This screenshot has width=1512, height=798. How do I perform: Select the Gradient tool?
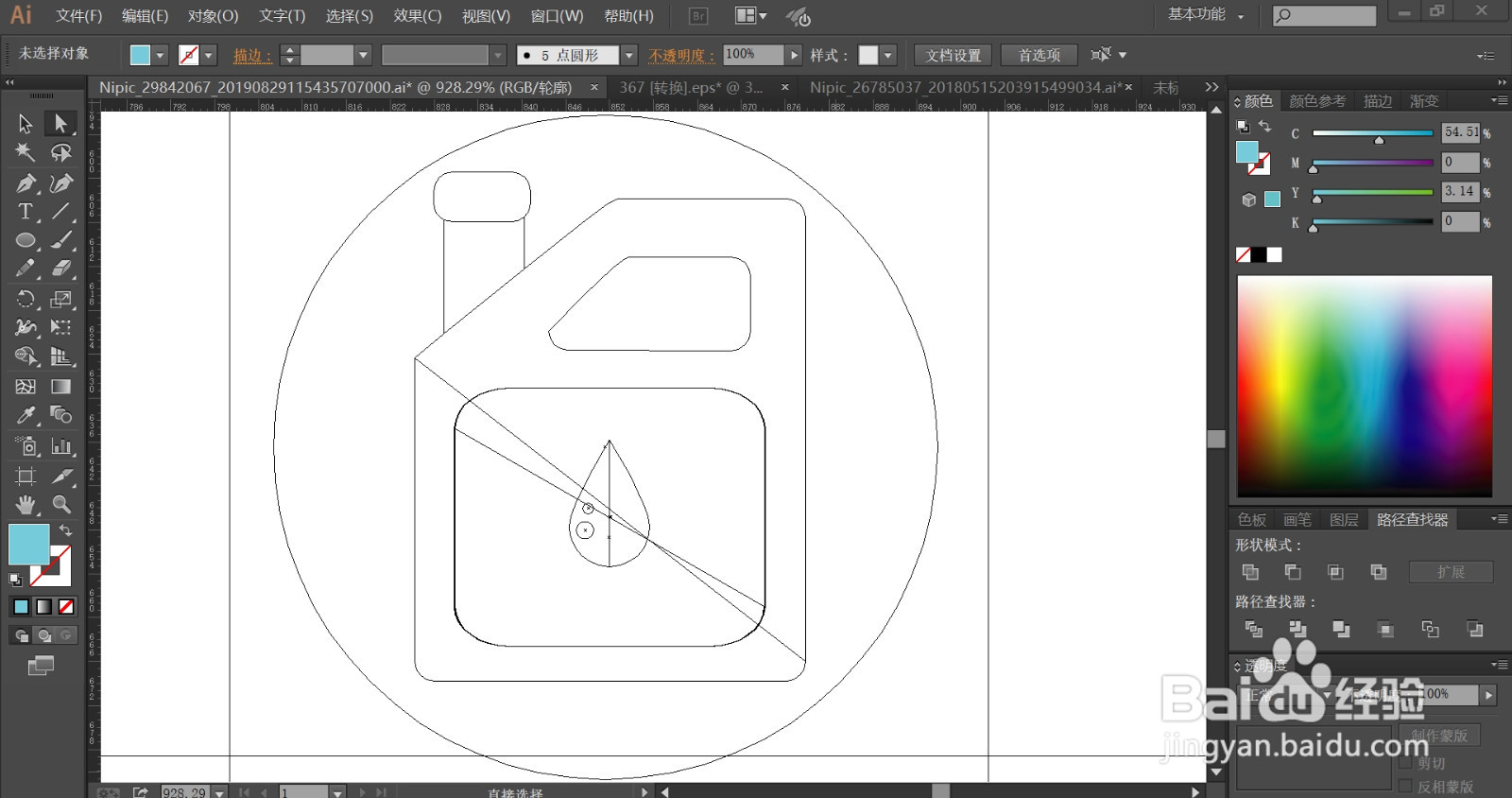60,386
